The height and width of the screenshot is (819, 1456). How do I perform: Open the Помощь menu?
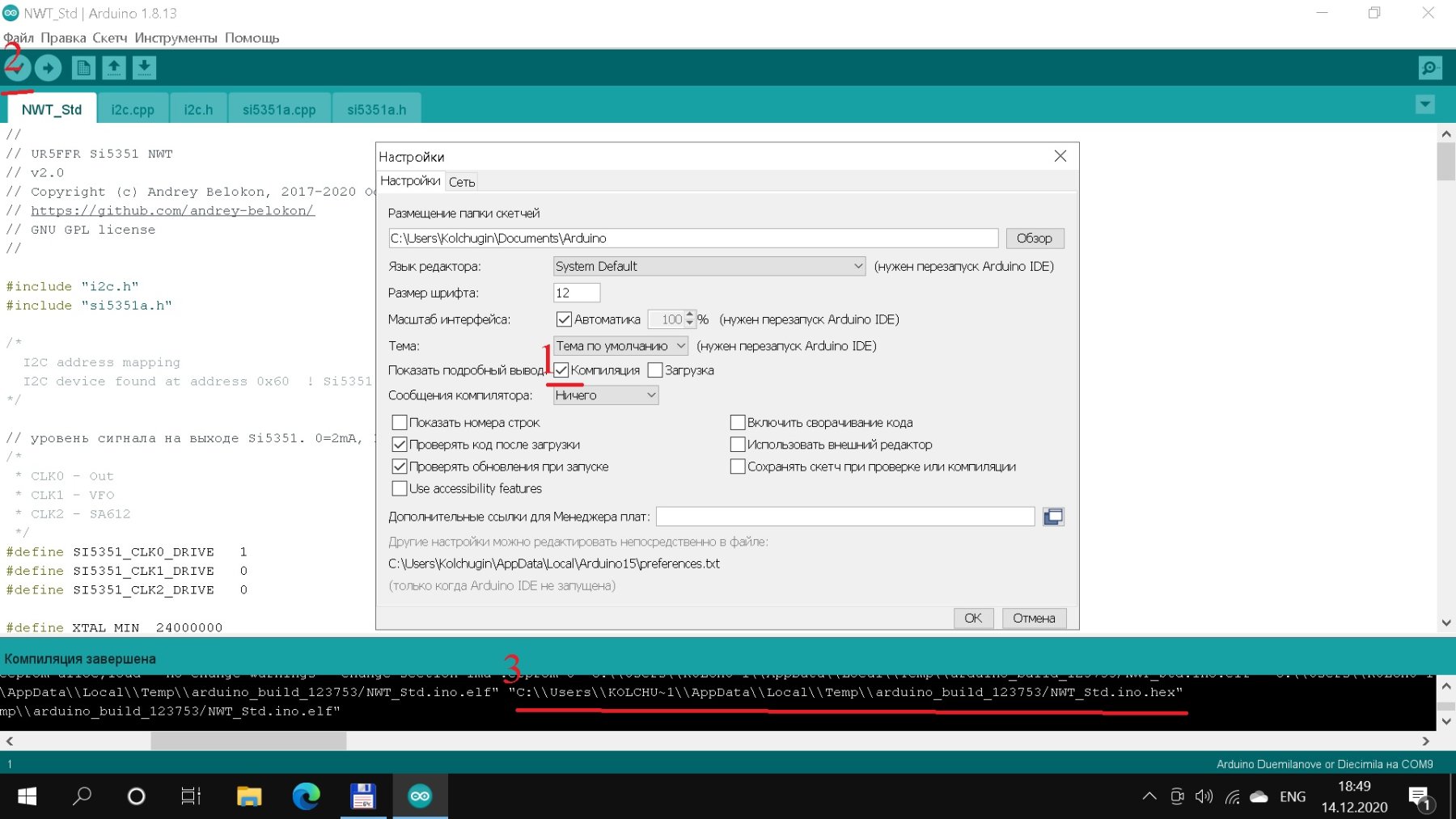[x=252, y=38]
